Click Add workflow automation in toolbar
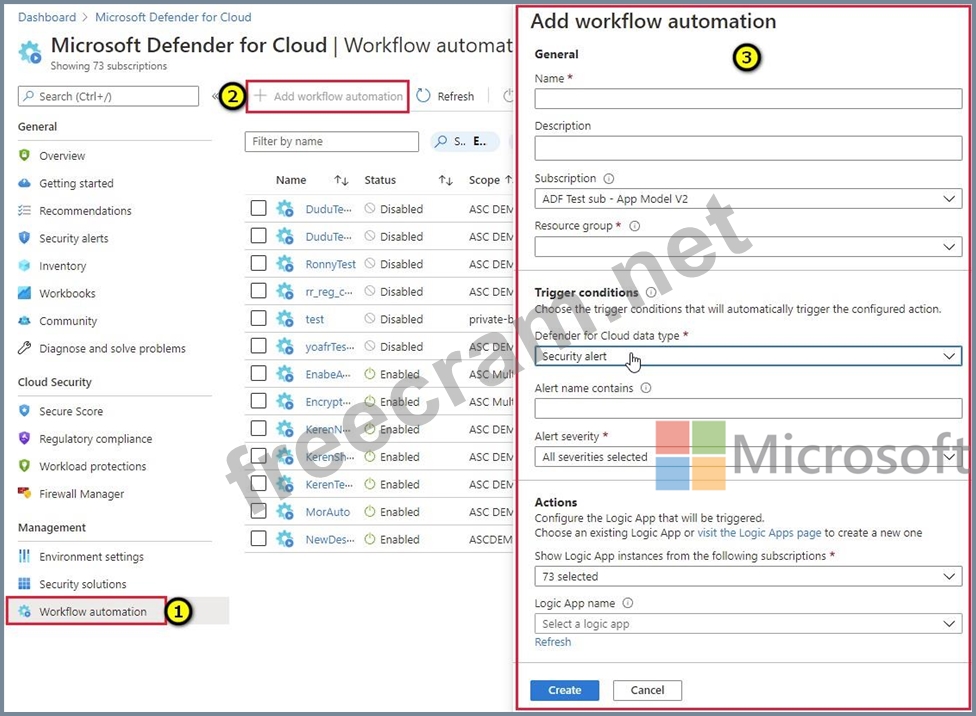This screenshot has width=976, height=716. tap(328, 96)
